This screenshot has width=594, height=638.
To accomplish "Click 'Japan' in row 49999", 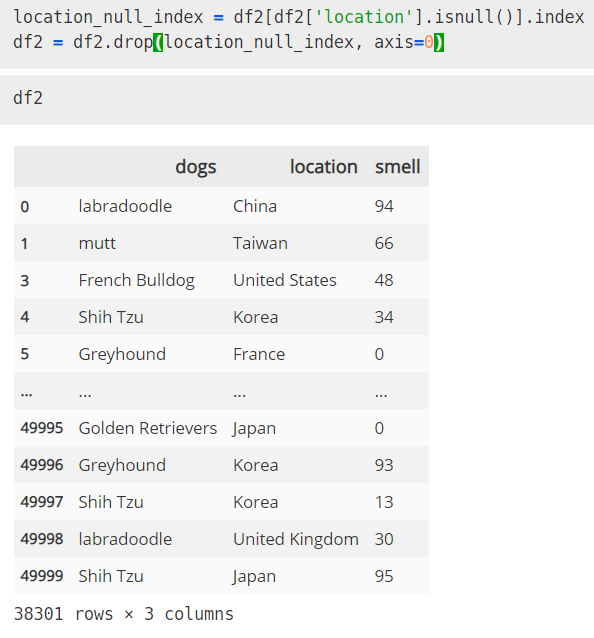I will pos(254,577).
